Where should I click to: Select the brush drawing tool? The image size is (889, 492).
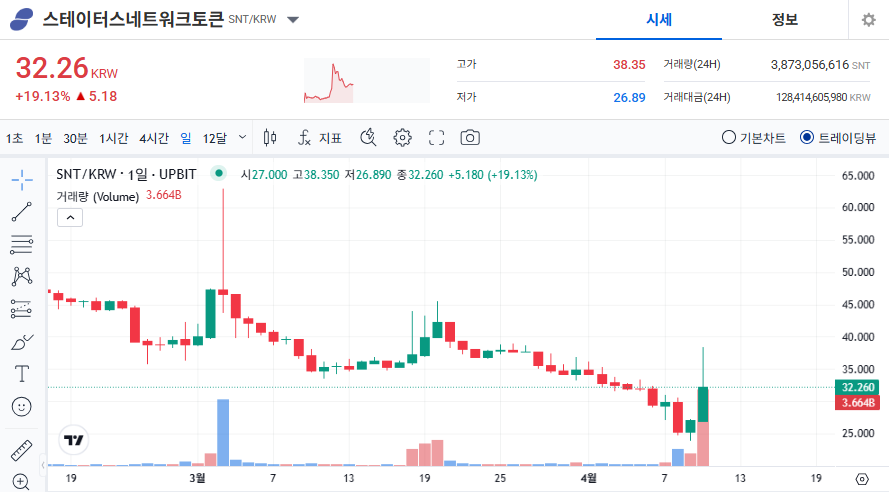pyautogui.click(x=22, y=342)
